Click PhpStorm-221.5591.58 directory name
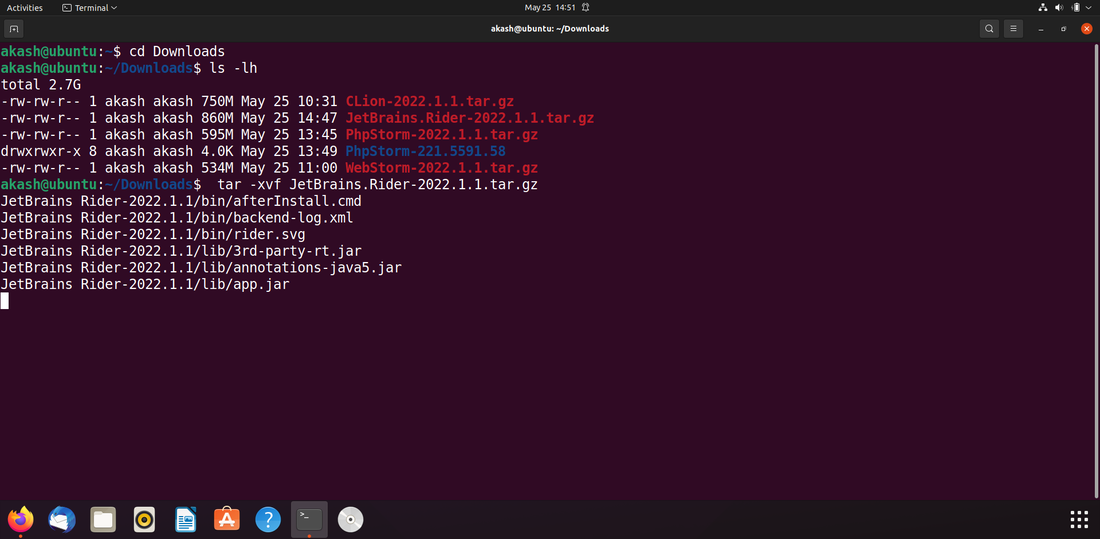Image resolution: width=1100 pixels, height=539 pixels. click(x=425, y=152)
